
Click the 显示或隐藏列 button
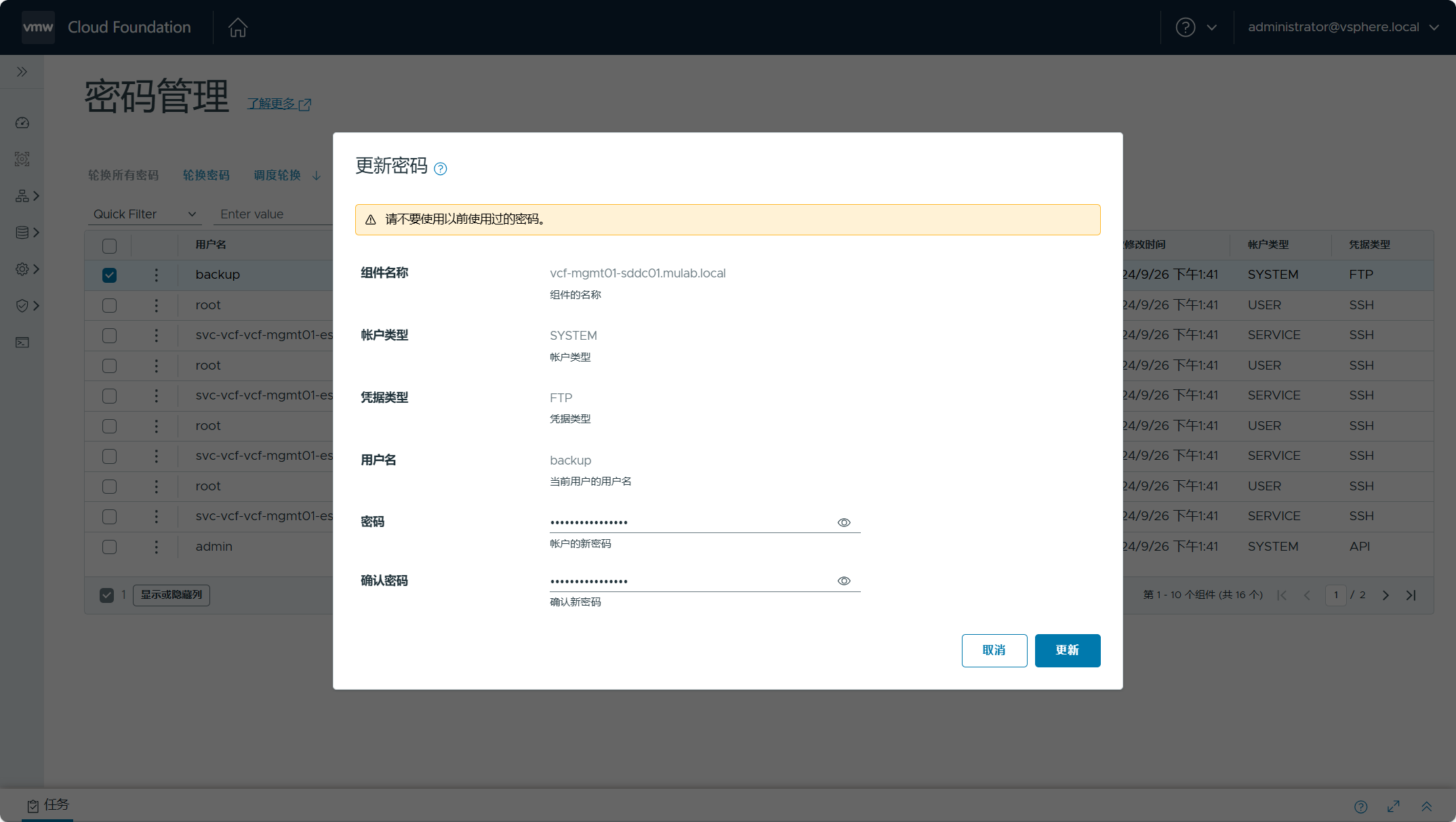(x=171, y=595)
